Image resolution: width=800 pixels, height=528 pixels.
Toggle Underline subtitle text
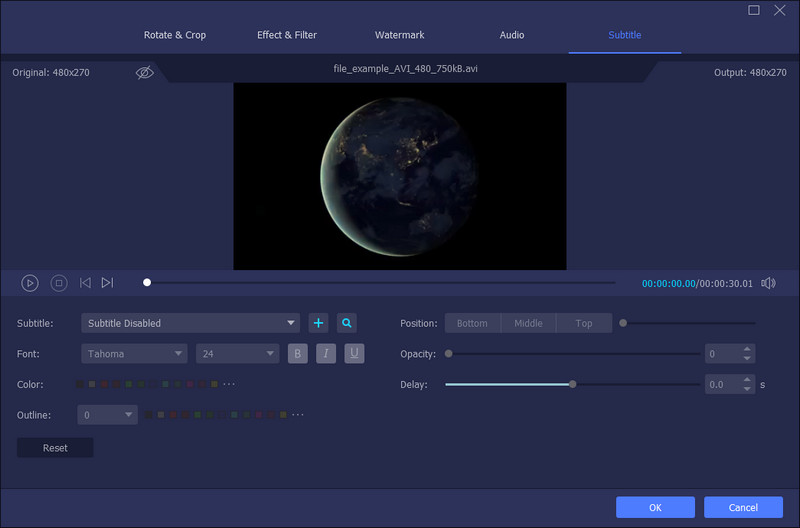(x=354, y=353)
